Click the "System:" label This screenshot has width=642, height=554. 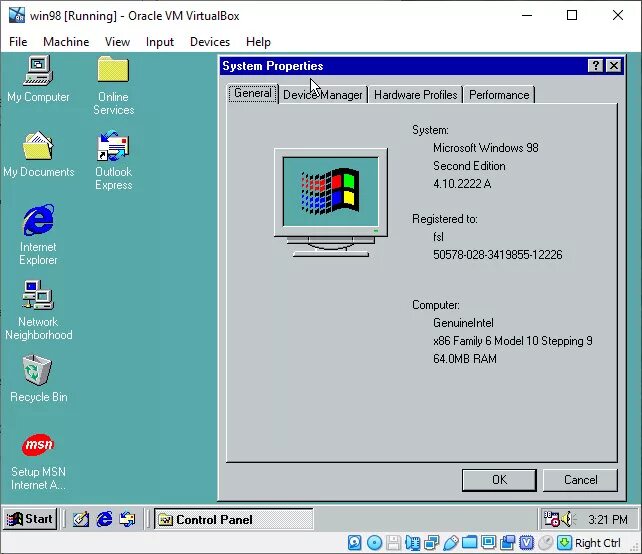(430, 130)
